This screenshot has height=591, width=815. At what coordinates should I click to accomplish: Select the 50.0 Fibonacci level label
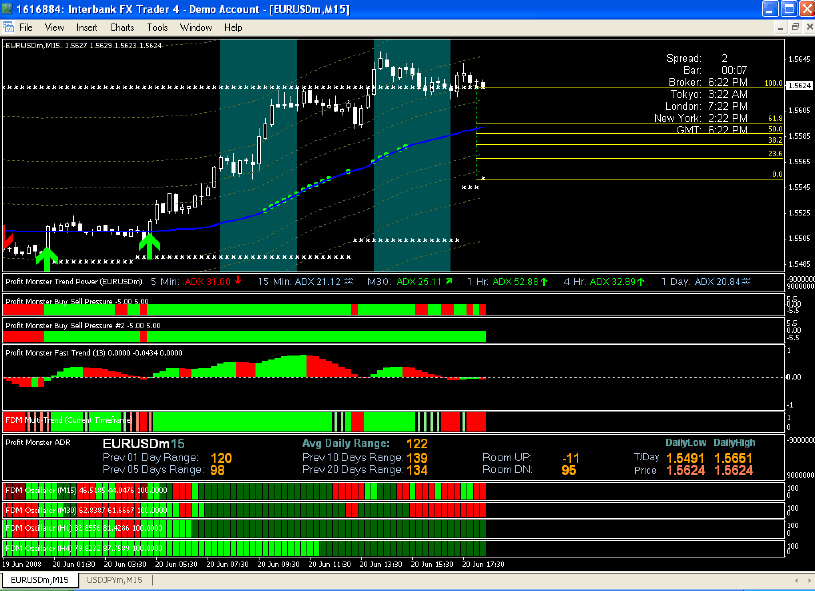pyautogui.click(x=775, y=129)
